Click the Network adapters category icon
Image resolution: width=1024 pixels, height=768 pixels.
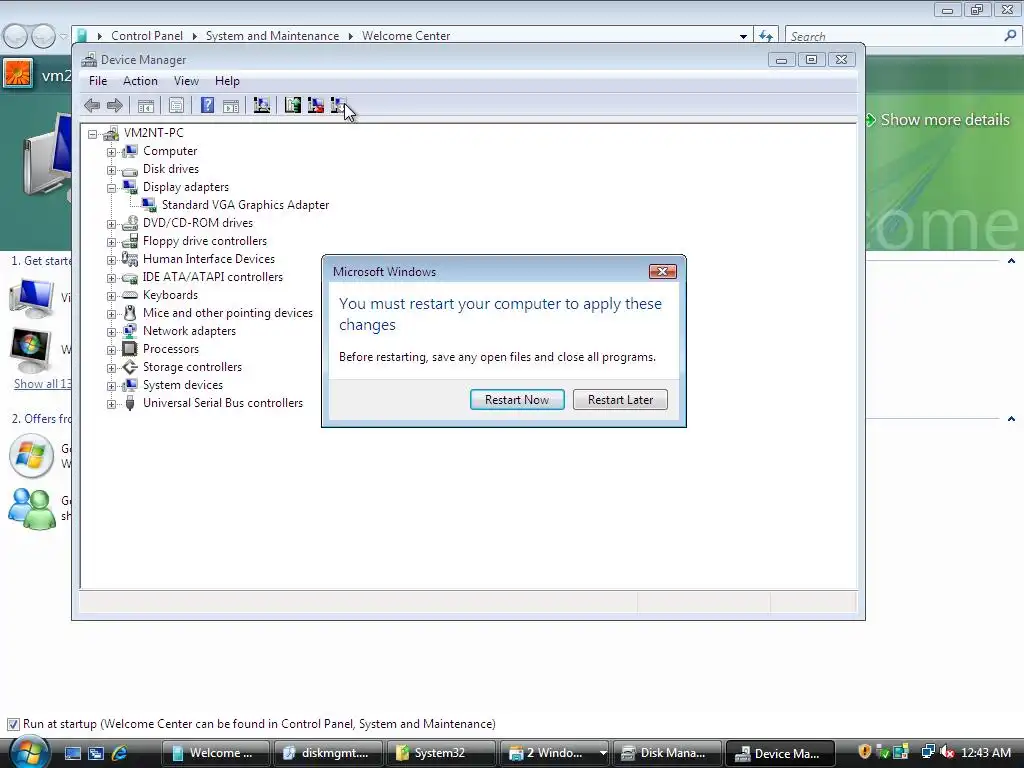pos(130,331)
